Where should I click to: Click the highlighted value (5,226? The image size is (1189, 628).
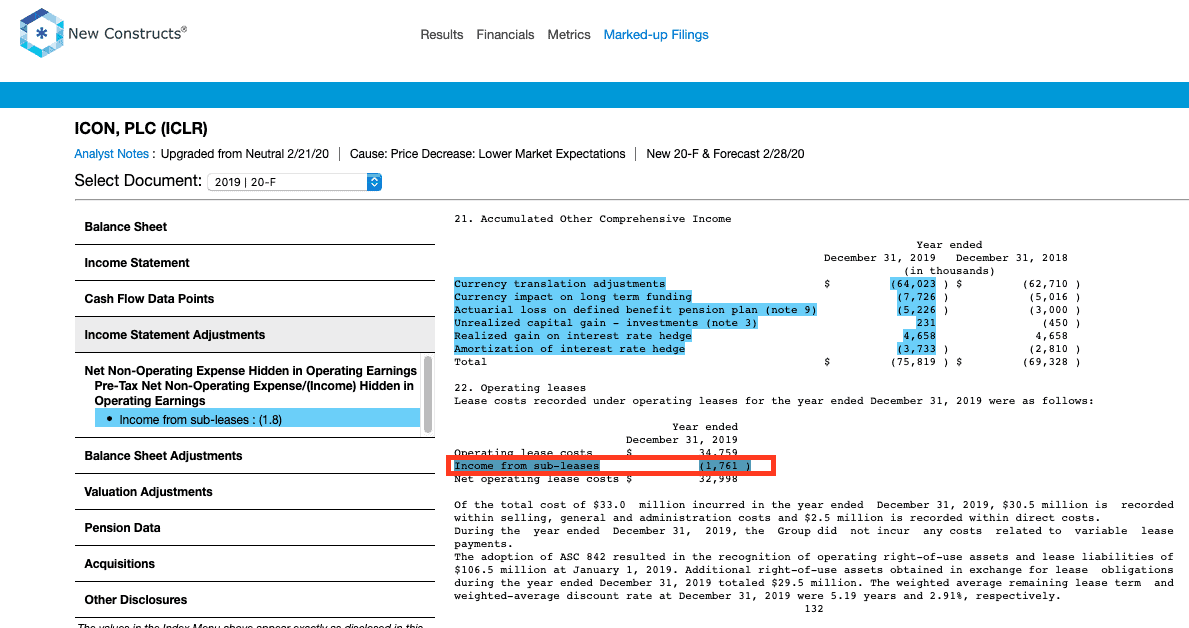(x=917, y=309)
